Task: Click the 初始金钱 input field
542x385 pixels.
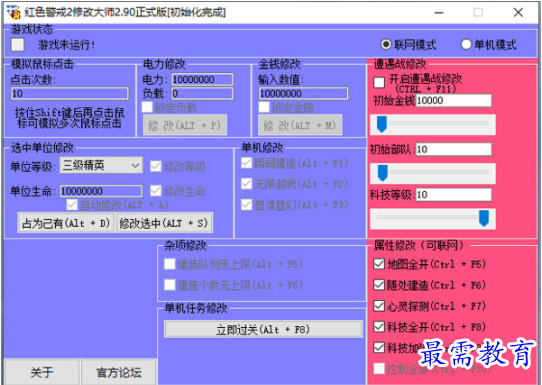Action: pos(453,101)
